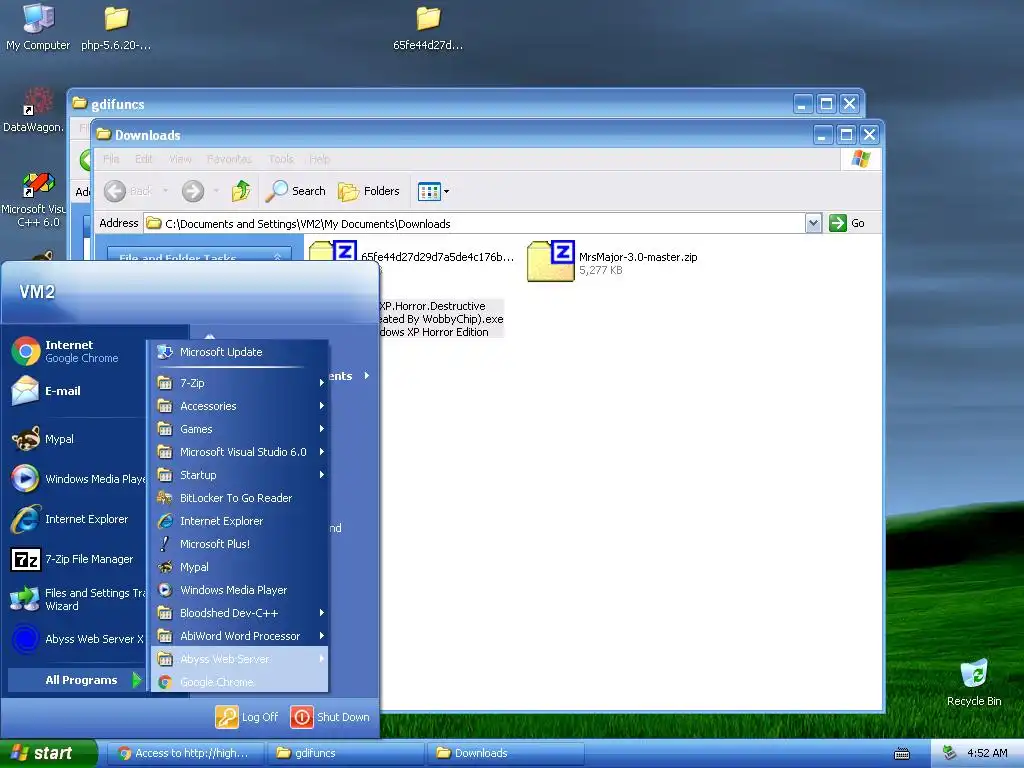1024x768 pixels.
Task: Select the XP.Horror.Destructive exe file
Action: pos(441,319)
